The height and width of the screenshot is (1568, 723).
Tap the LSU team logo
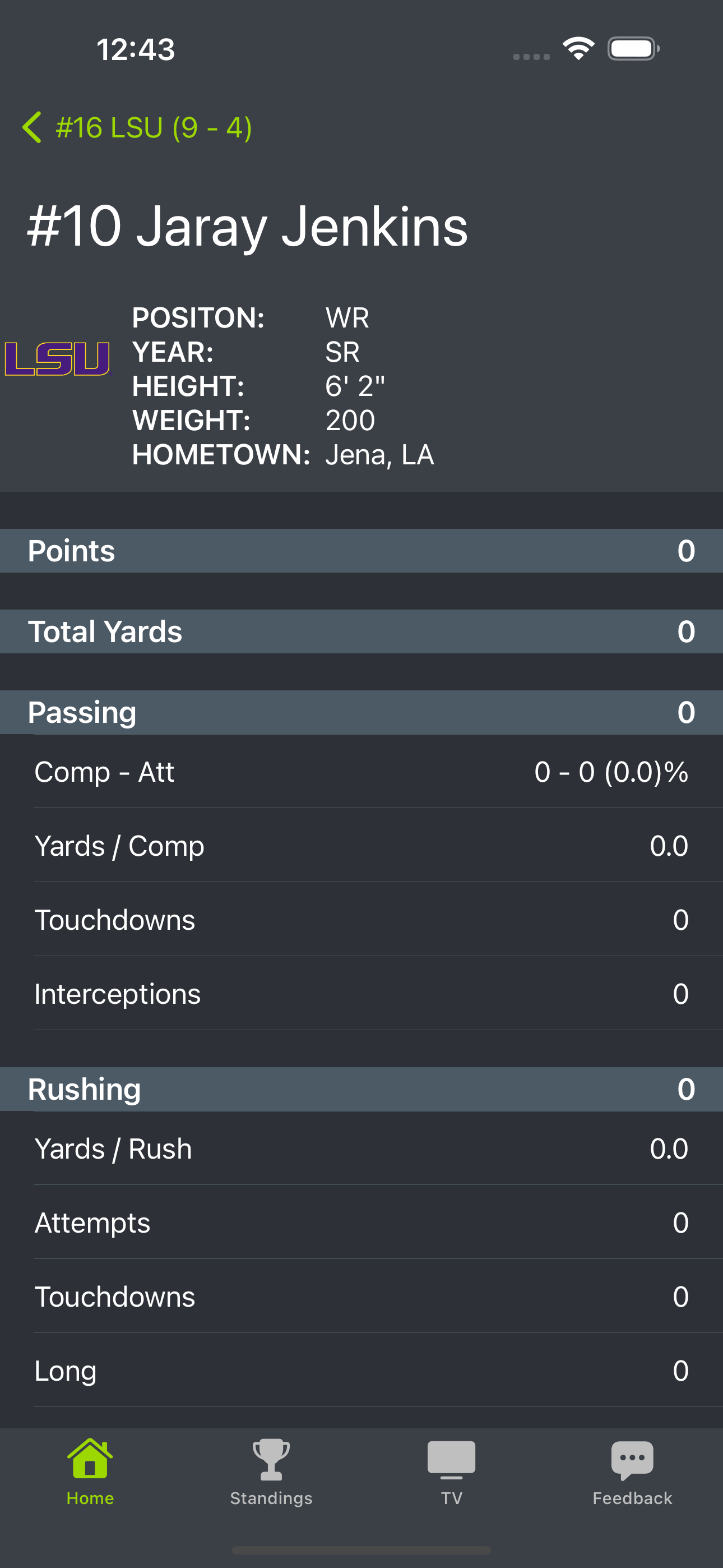(x=57, y=358)
